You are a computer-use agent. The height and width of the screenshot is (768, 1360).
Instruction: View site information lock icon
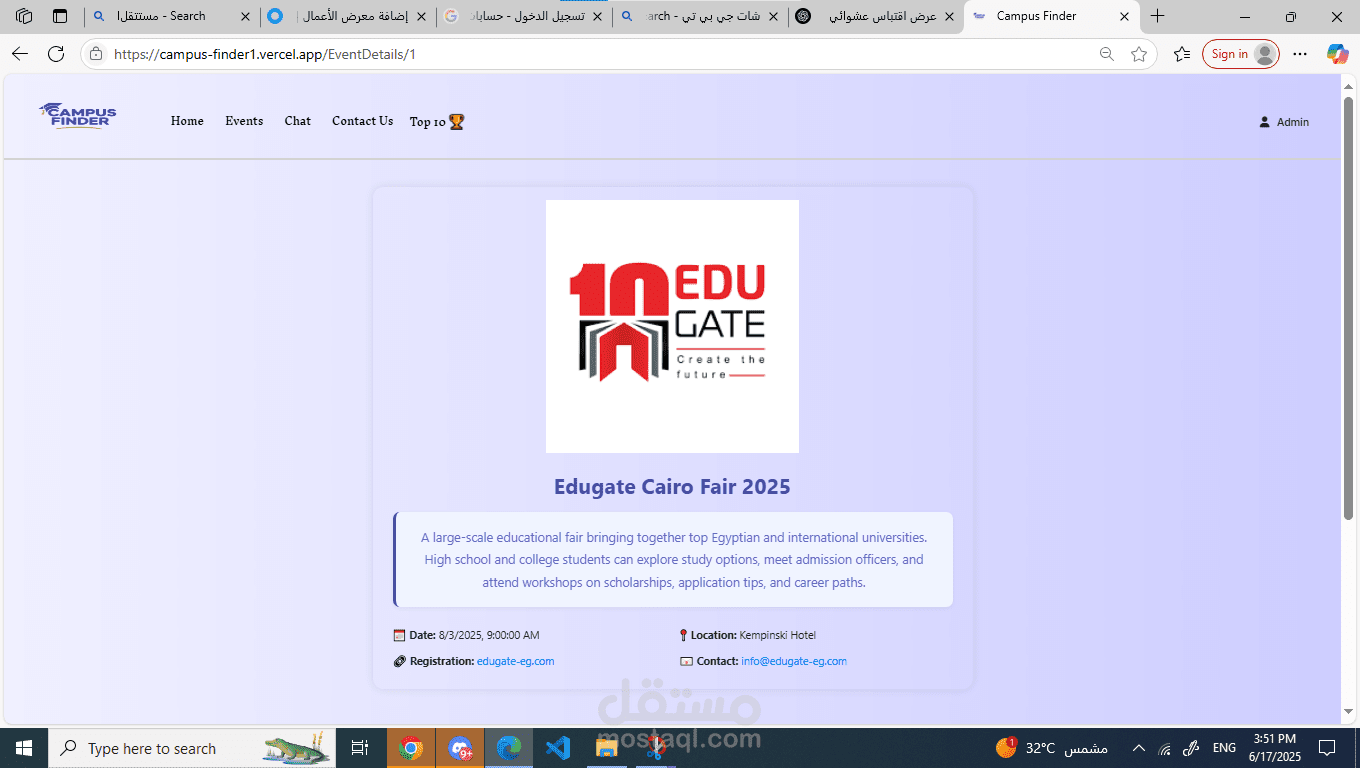[96, 54]
